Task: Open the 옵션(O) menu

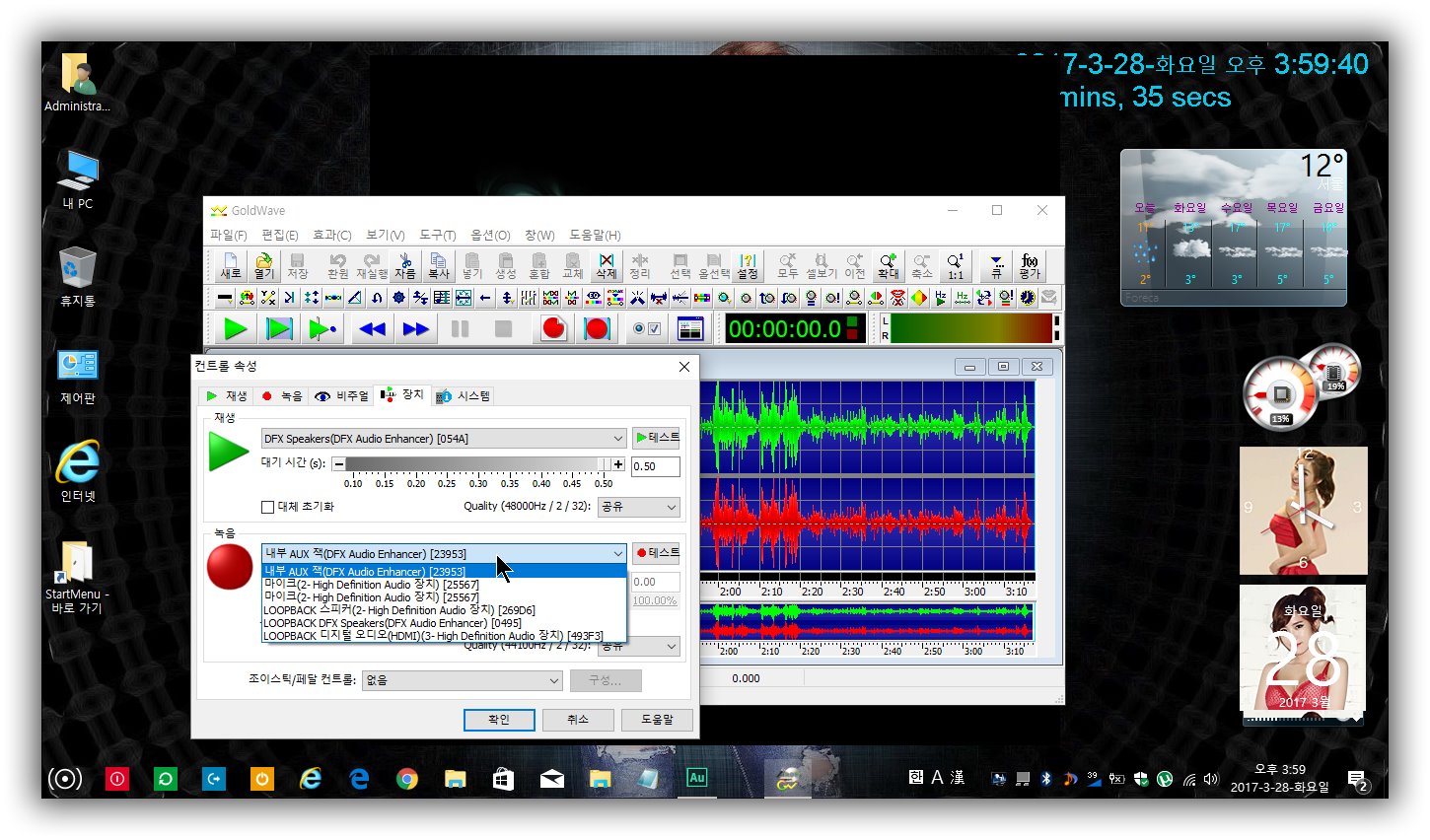Action: pyautogui.click(x=490, y=235)
